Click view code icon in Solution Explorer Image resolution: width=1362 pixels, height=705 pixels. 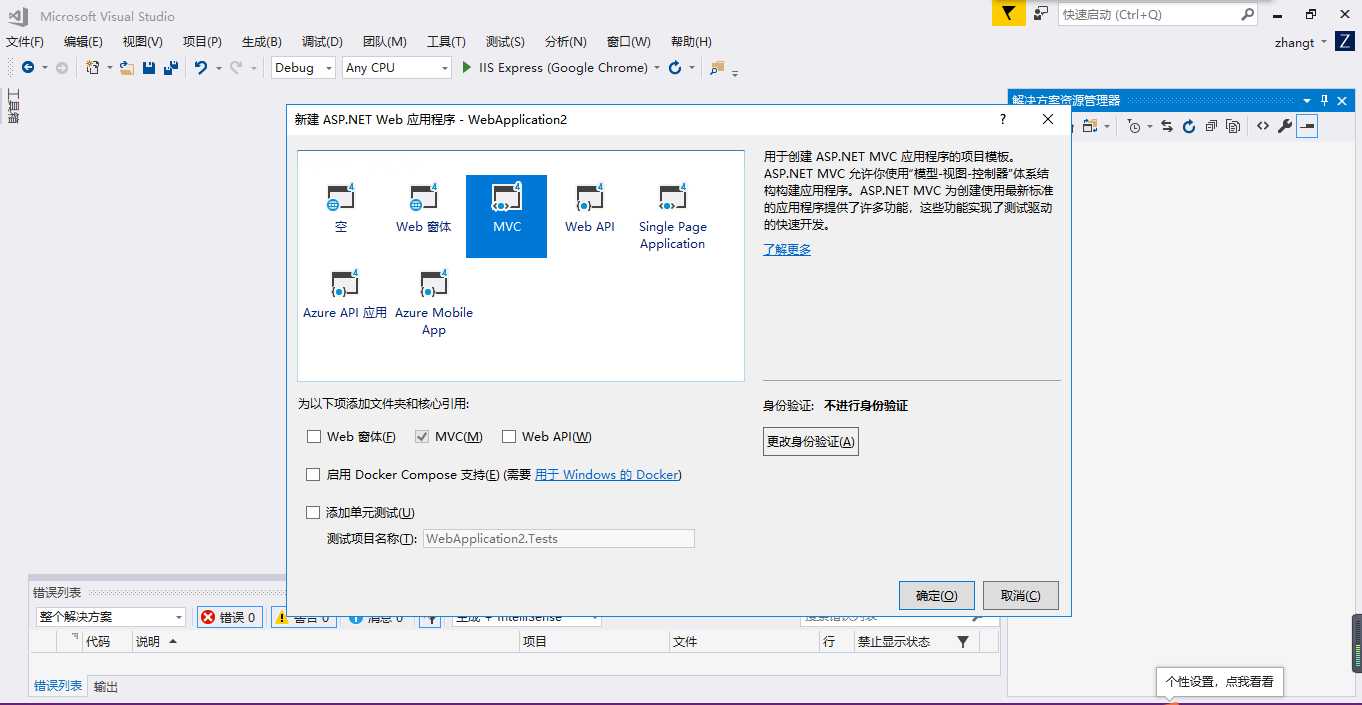1263,126
